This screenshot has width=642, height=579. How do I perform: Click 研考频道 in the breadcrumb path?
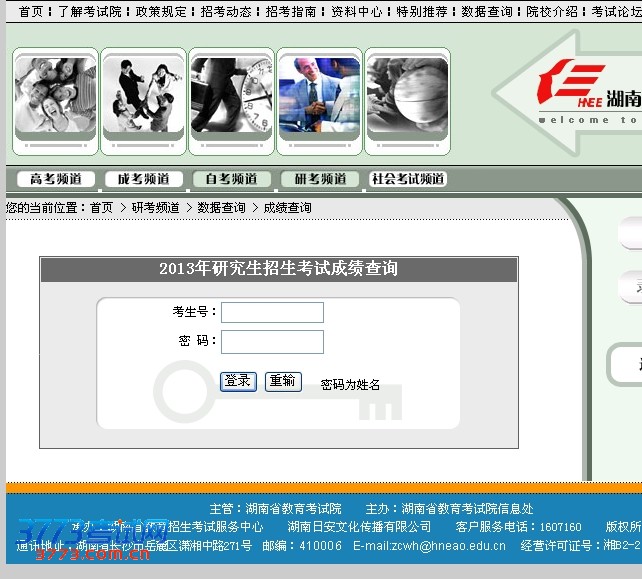tap(155, 208)
